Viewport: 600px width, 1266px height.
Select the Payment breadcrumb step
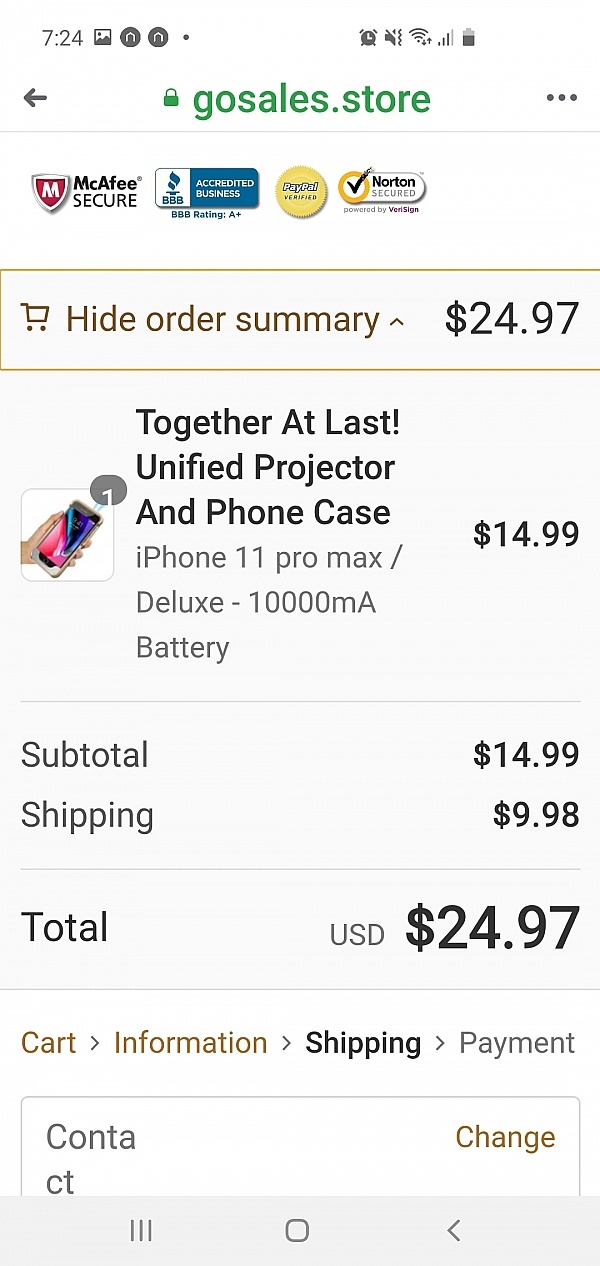516,1043
